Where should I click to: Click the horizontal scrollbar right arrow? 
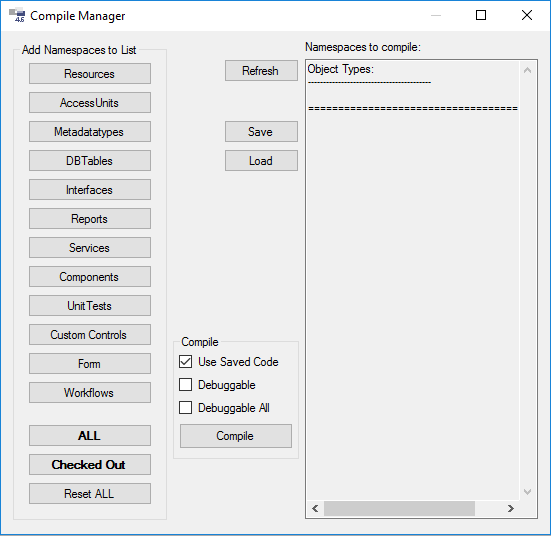[511, 508]
